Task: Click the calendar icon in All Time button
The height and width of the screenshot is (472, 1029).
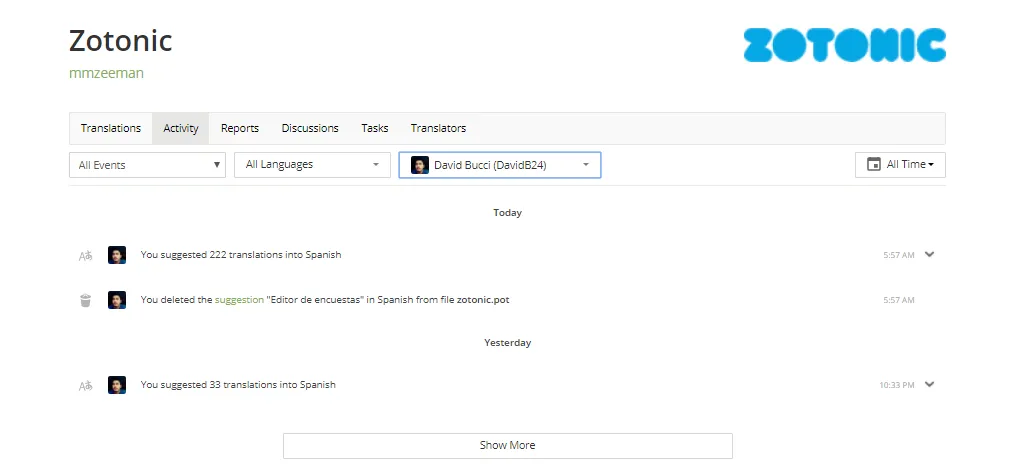Action: click(873, 164)
